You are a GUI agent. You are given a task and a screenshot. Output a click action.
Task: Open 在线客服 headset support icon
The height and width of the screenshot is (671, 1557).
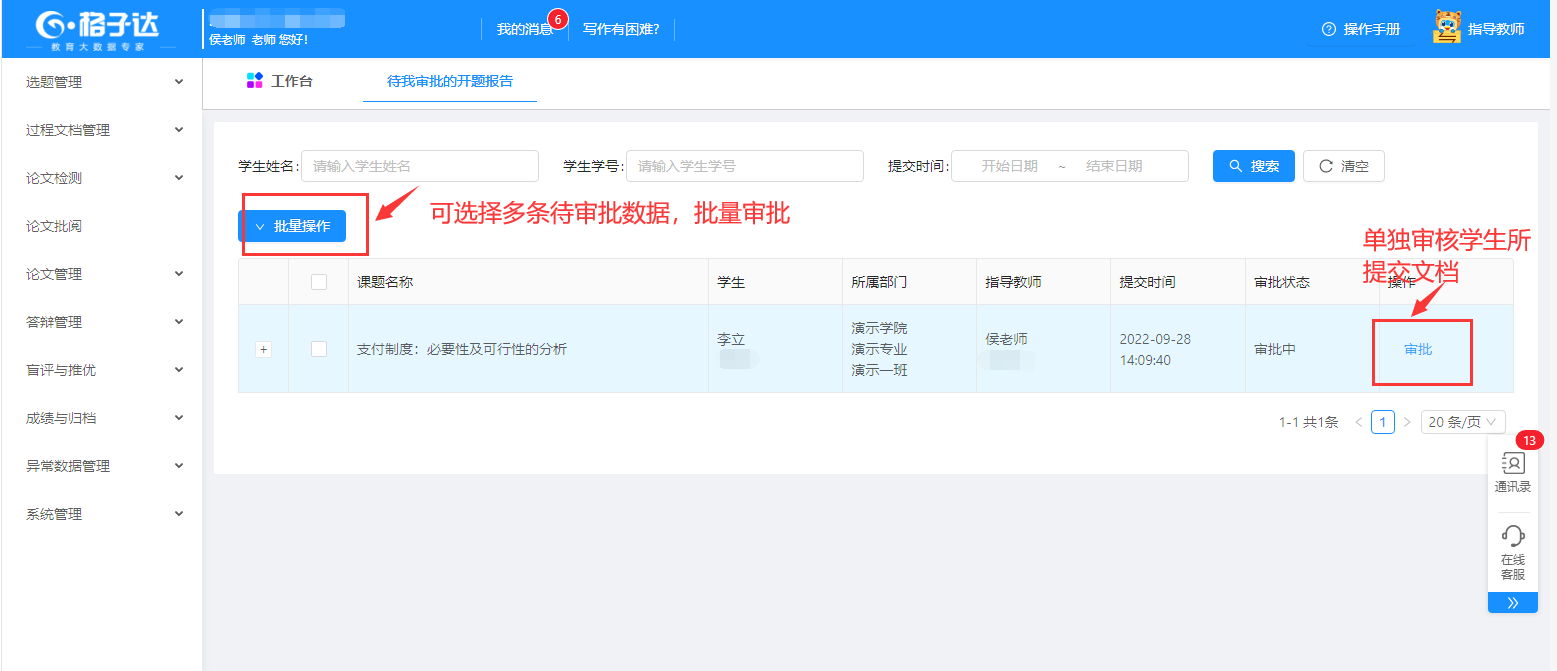pos(1512,536)
